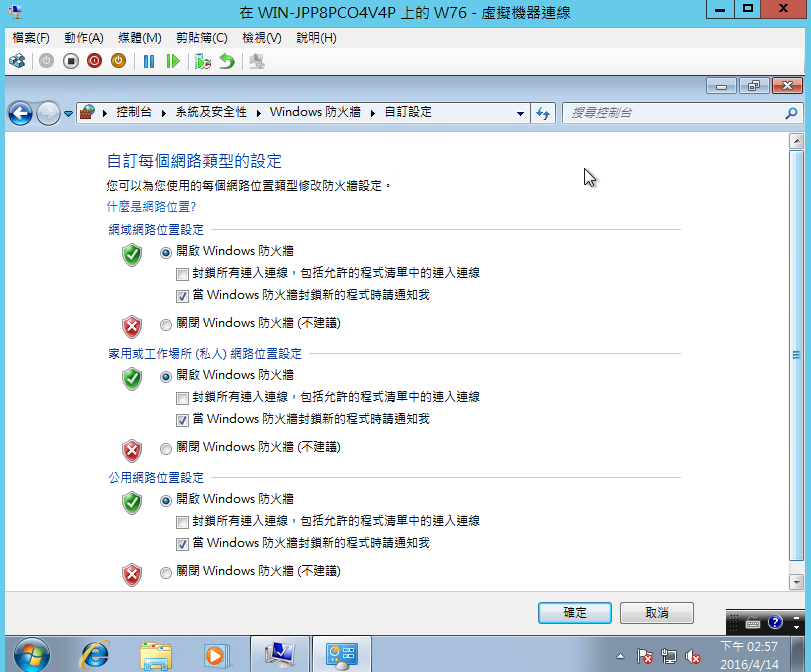Select turn off firewall for domain network
The height and width of the screenshot is (672, 811).
[x=166, y=324]
